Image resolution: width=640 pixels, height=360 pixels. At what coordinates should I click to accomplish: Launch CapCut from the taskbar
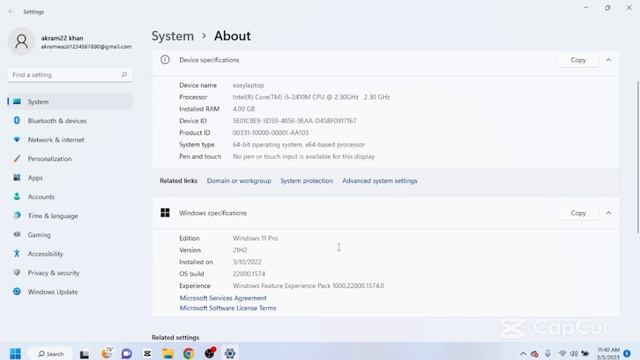coord(147,353)
